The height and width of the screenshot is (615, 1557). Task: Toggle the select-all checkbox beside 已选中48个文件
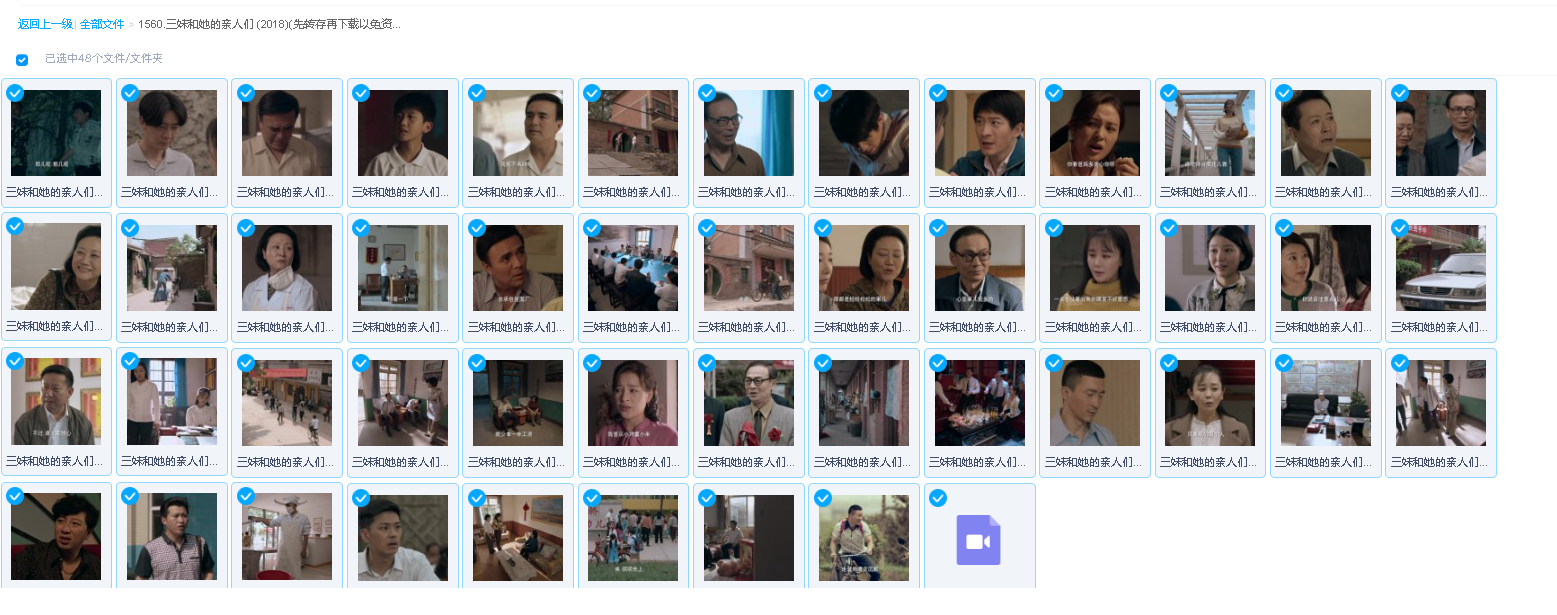point(22,60)
